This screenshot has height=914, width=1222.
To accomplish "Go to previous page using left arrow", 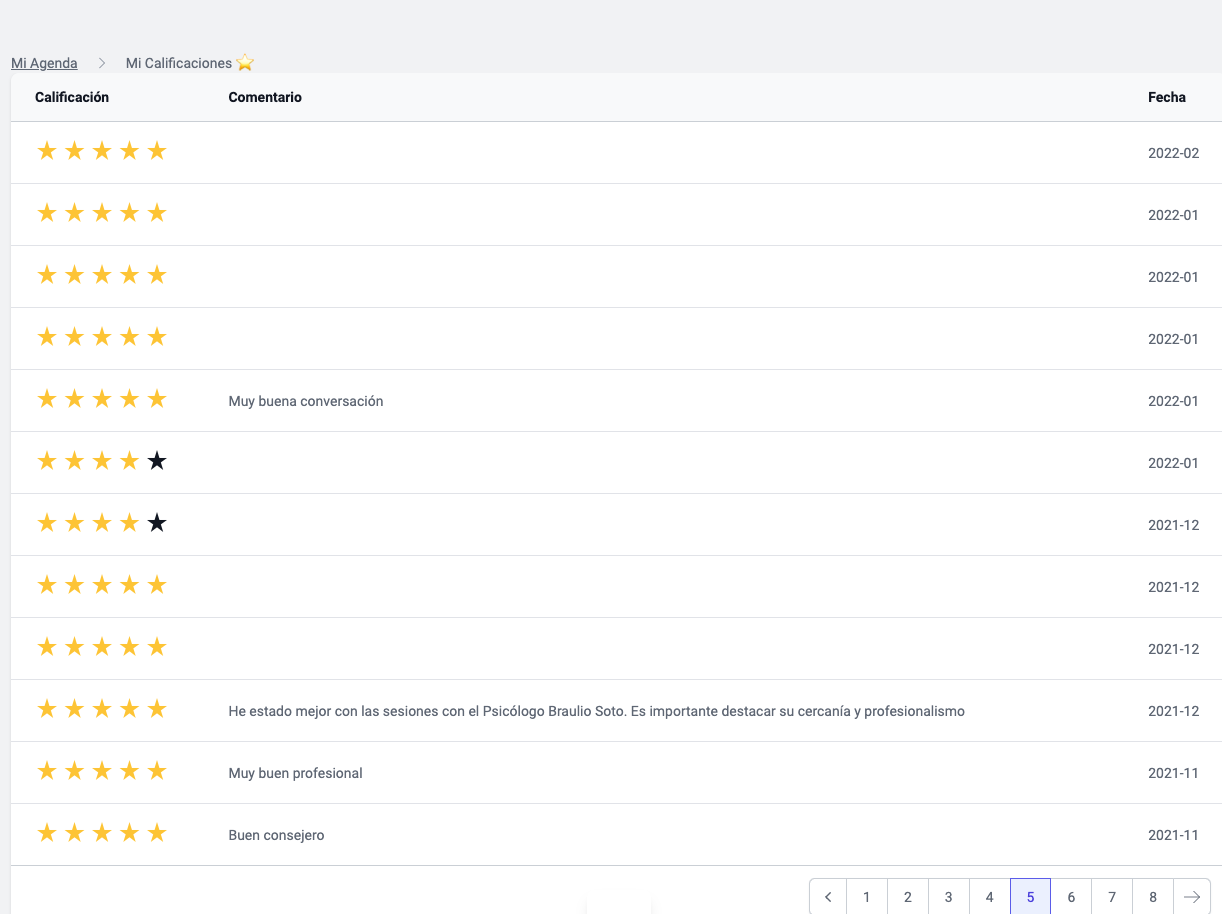I will pyautogui.click(x=828, y=897).
